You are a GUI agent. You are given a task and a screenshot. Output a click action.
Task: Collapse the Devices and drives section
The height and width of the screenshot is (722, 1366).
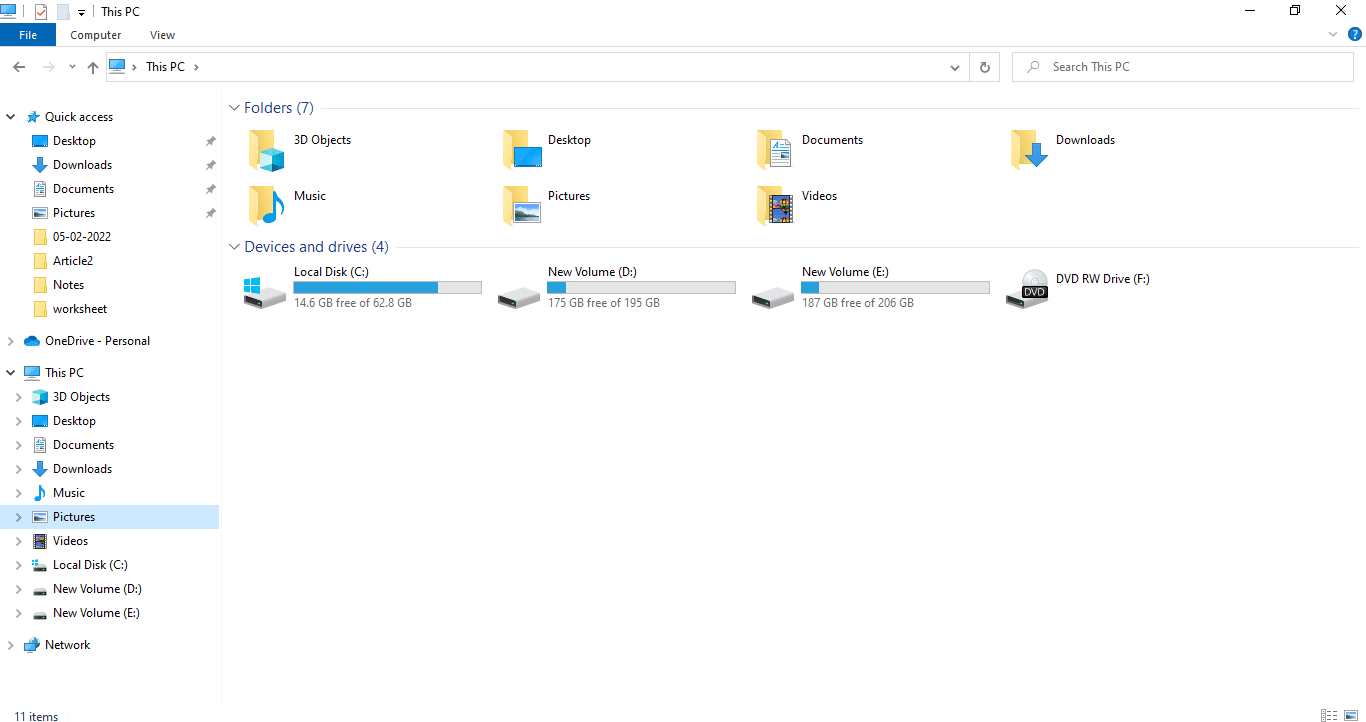[x=234, y=246]
